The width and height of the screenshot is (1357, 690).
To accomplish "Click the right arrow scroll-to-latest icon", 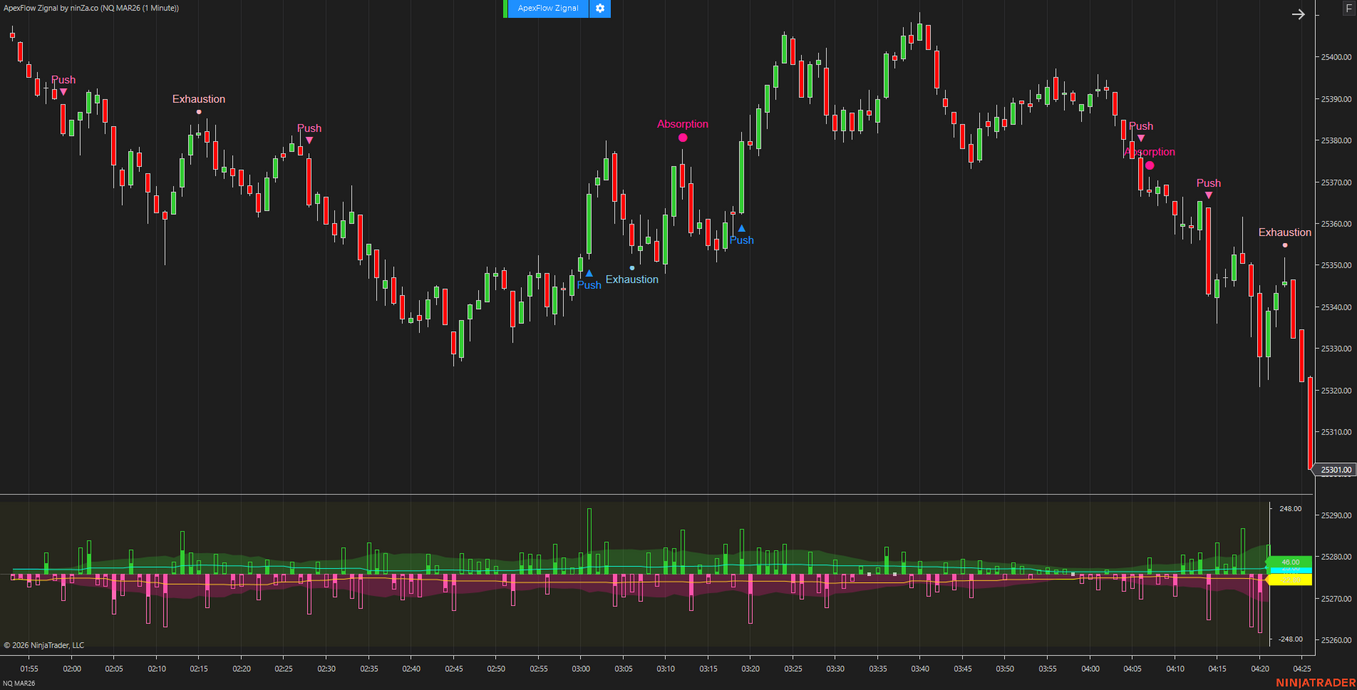I will (x=1298, y=14).
